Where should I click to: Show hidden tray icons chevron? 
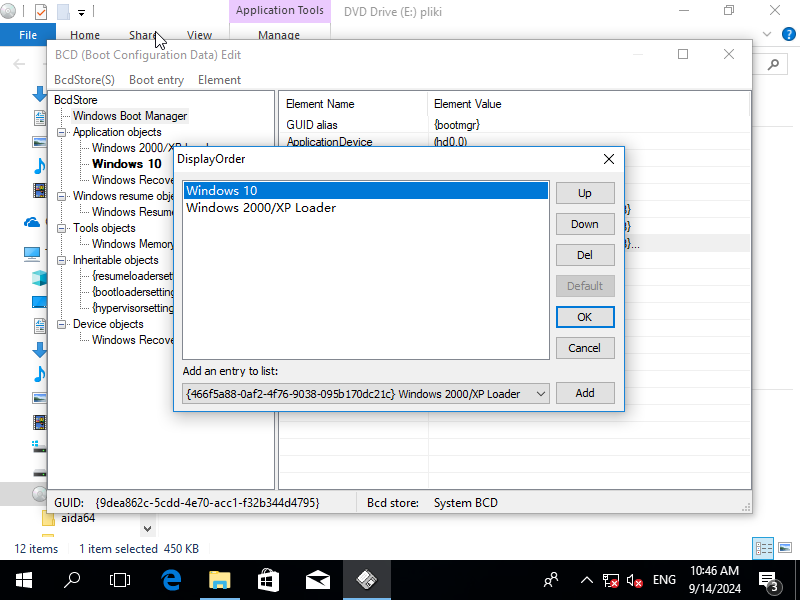[587, 580]
